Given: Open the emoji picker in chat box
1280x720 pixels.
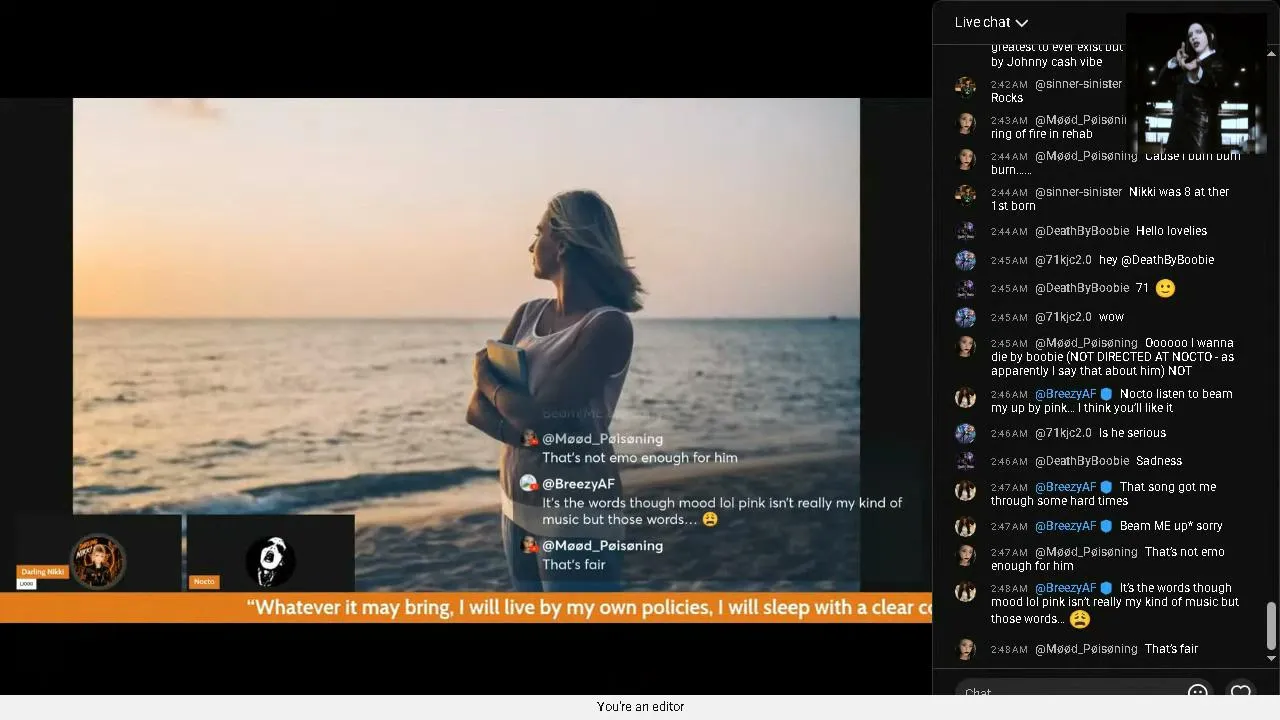Looking at the screenshot, I should click(x=1197, y=692).
